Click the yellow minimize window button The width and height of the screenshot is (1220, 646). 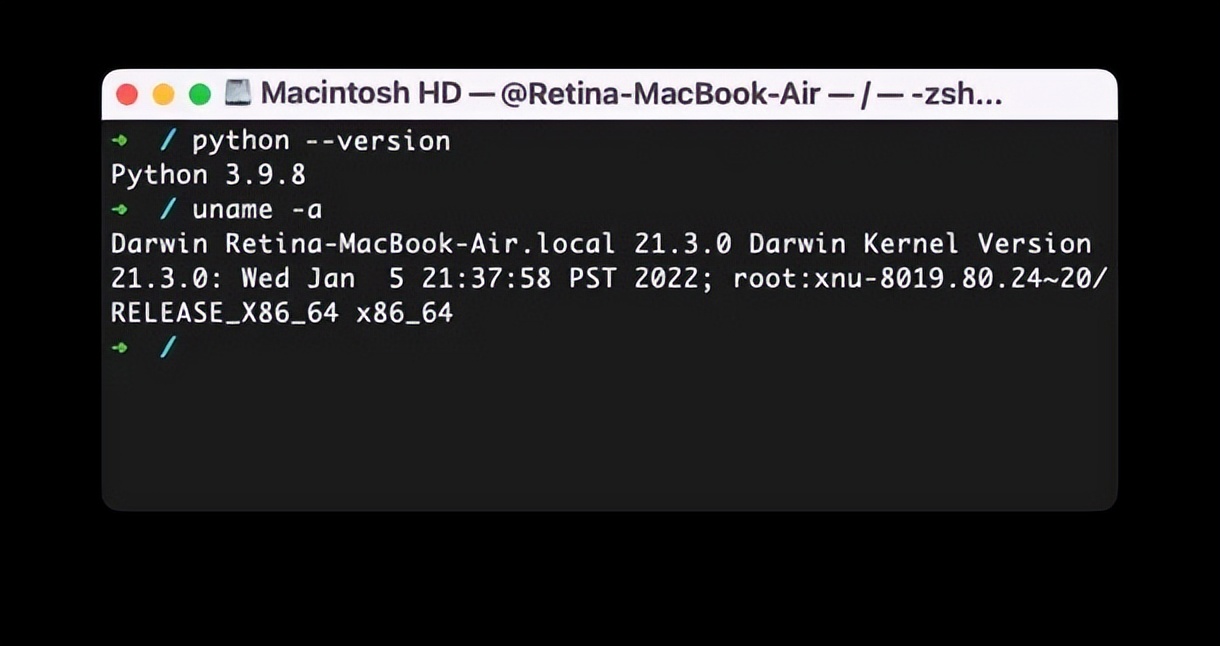point(163,95)
